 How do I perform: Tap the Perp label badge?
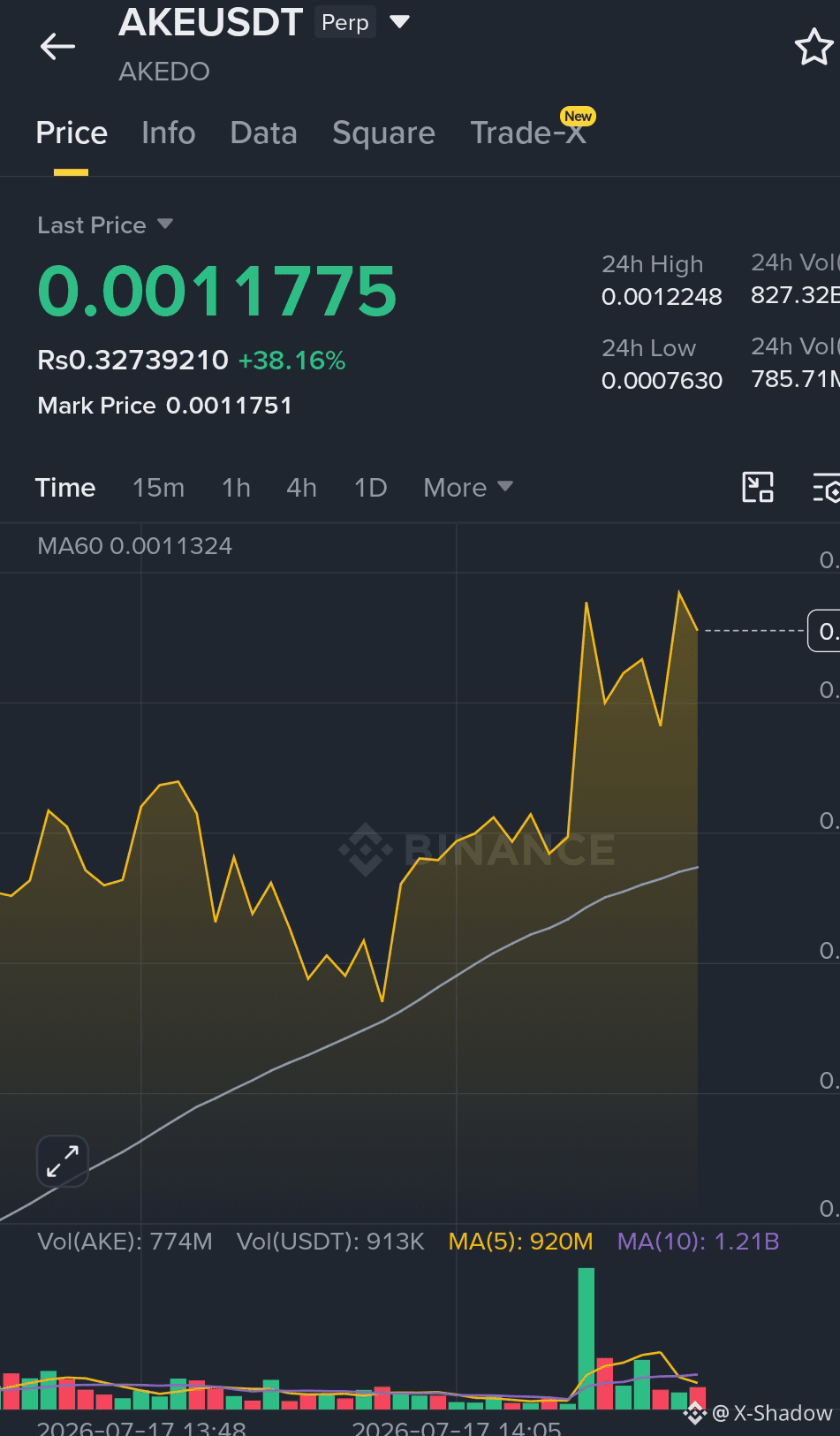click(344, 22)
